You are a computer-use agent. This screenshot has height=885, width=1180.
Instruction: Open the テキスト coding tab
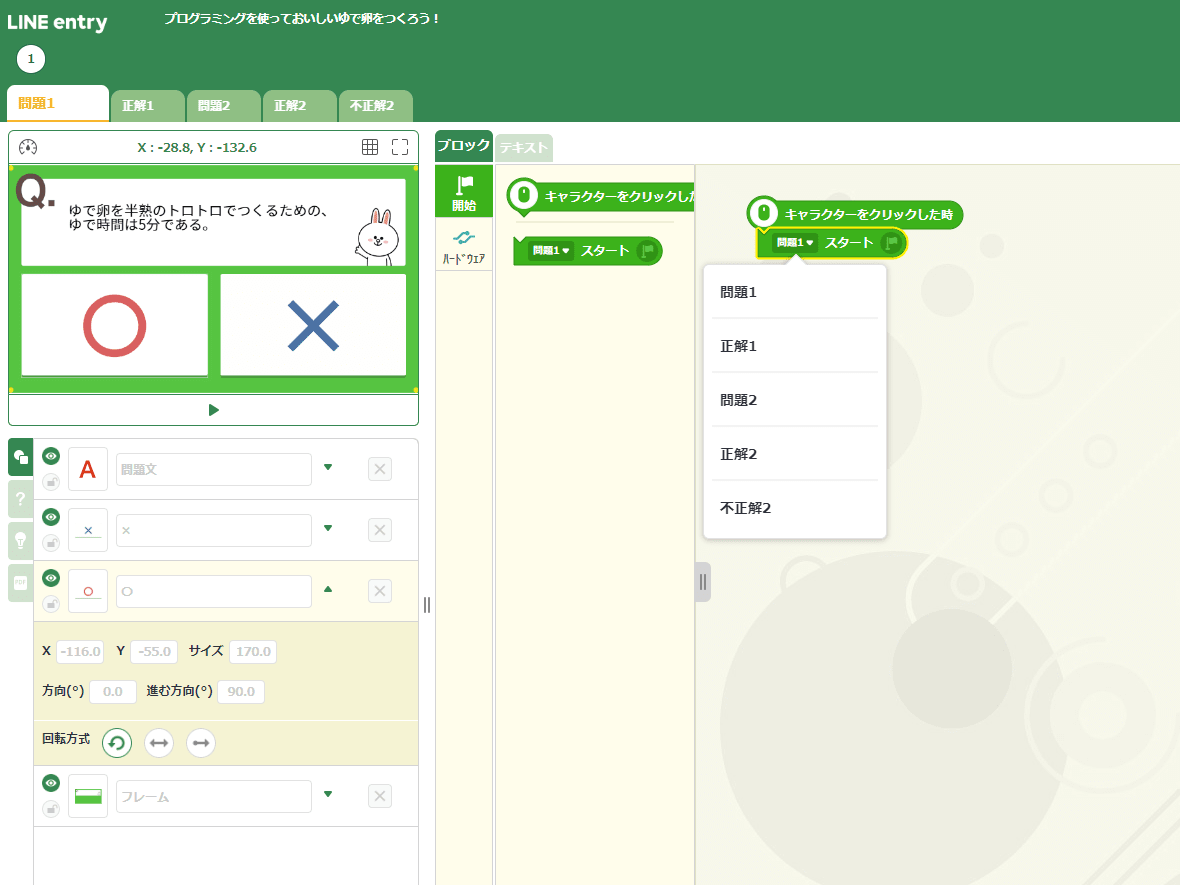click(x=524, y=148)
